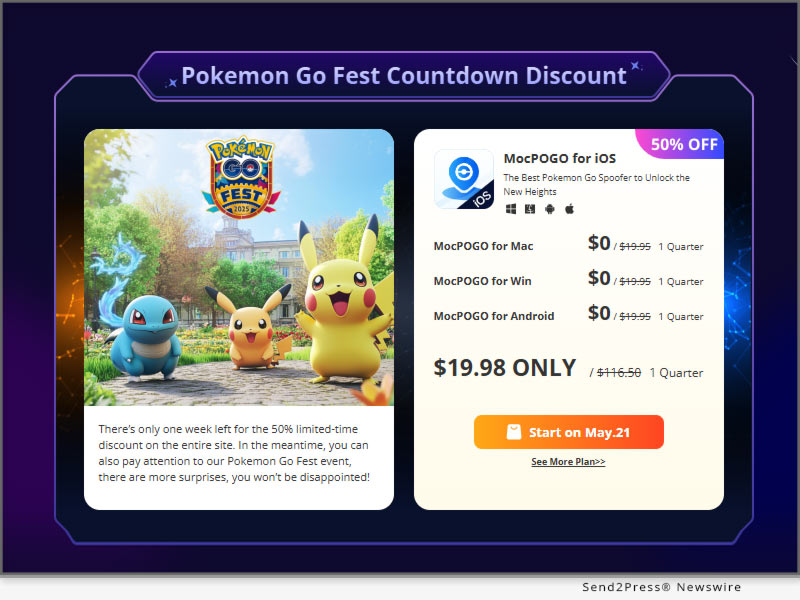Open the See More Plan link
Image resolution: width=800 pixels, height=600 pixels.
[x=568, y=462]
